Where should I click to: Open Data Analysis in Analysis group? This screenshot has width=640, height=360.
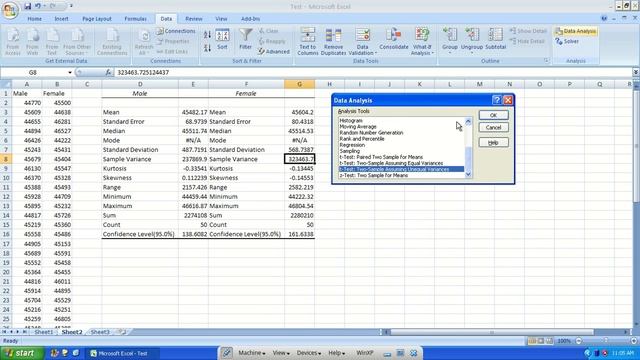pos(576,31)
